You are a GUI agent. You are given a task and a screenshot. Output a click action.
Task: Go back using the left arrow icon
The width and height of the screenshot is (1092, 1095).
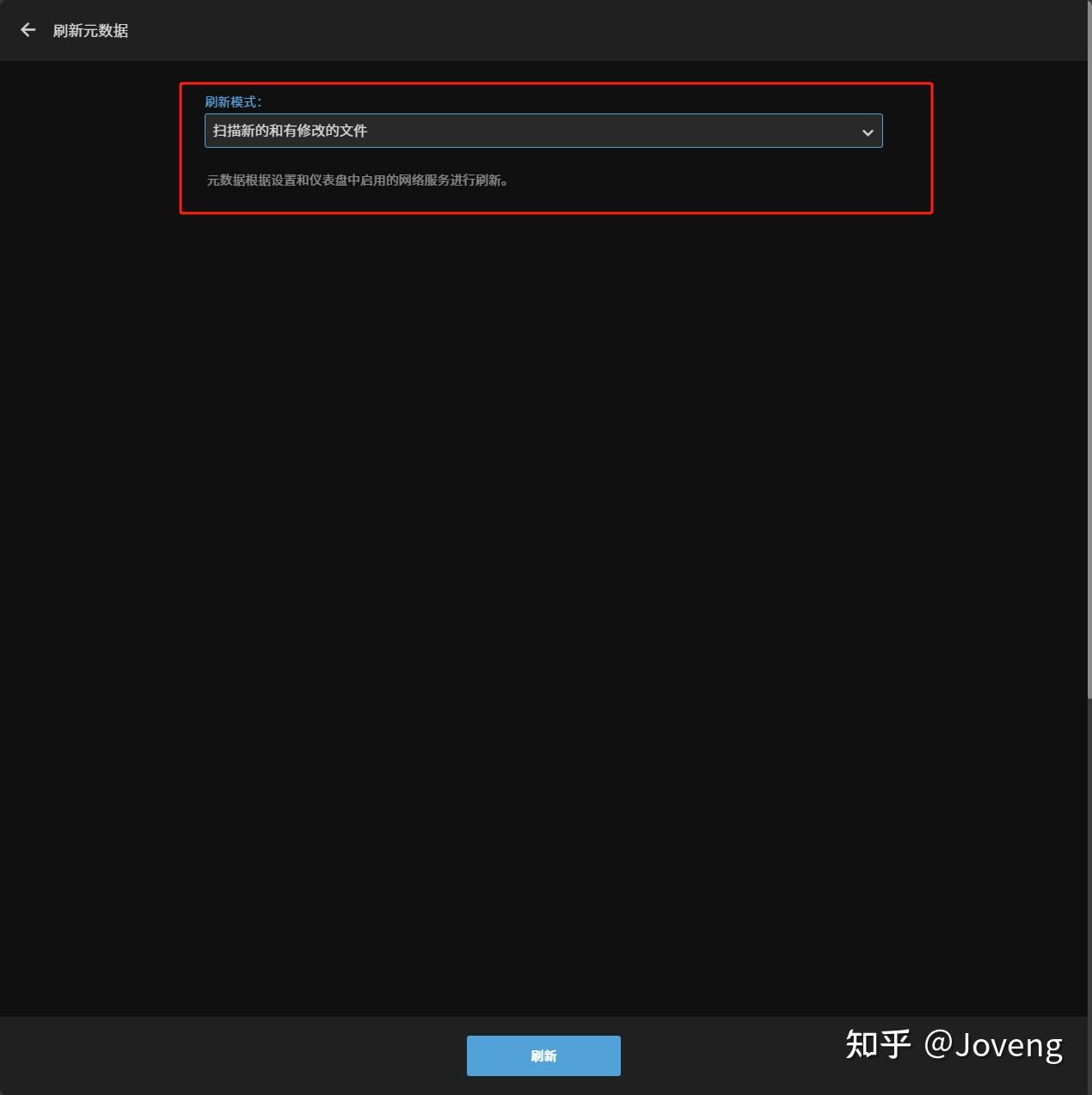[28, 30]
